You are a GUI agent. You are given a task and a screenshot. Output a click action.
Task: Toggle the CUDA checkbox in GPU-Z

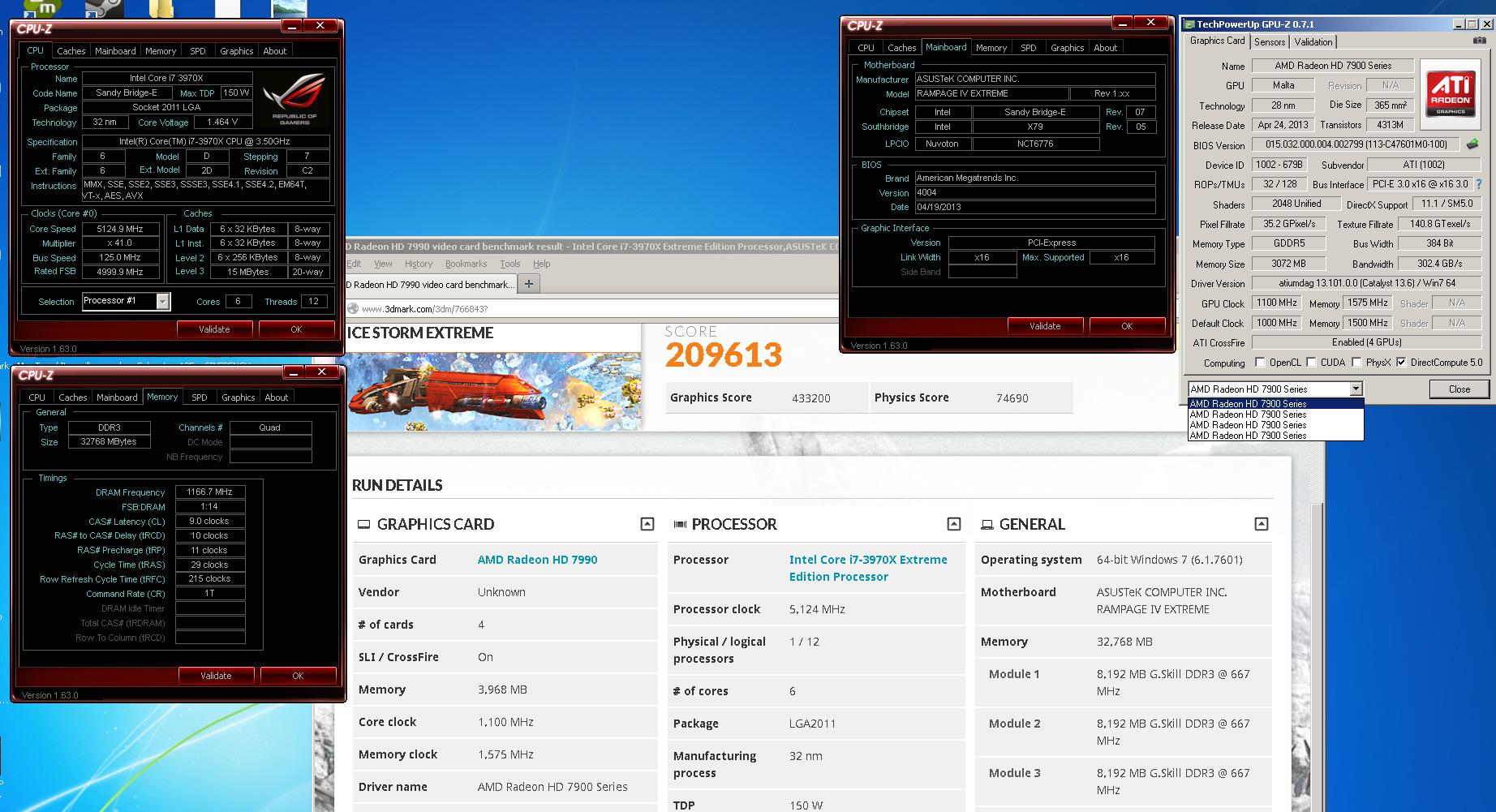(x=1311, y=363)
